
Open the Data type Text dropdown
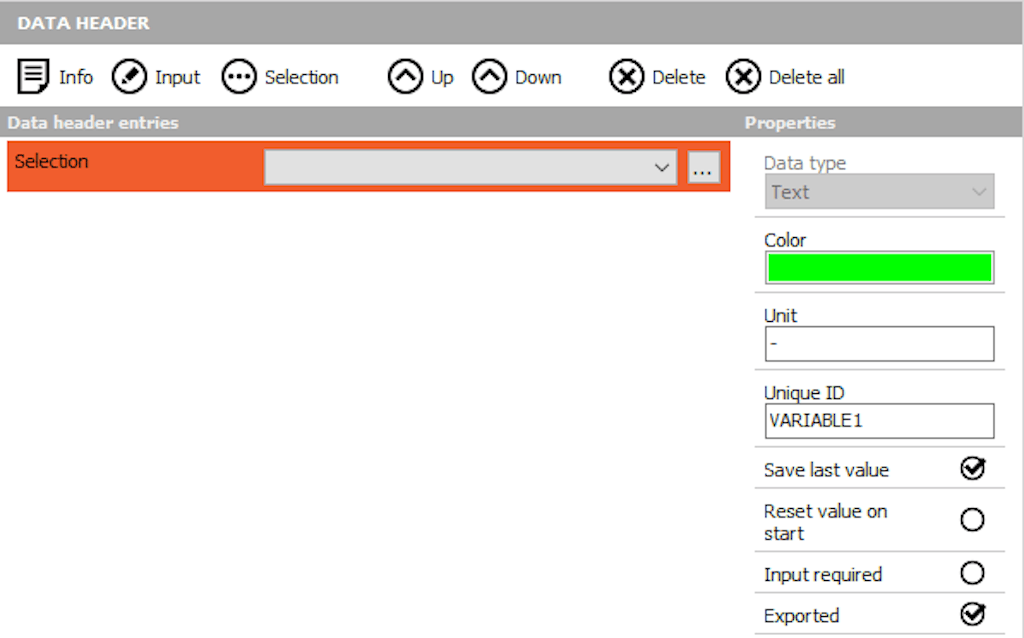879,191
